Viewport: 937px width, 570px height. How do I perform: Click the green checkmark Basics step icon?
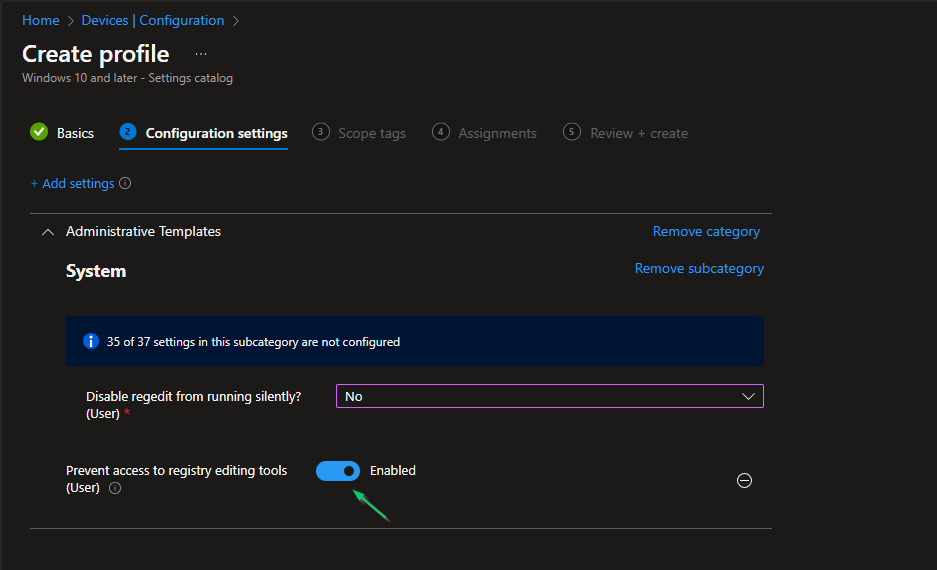click(39, 132)
